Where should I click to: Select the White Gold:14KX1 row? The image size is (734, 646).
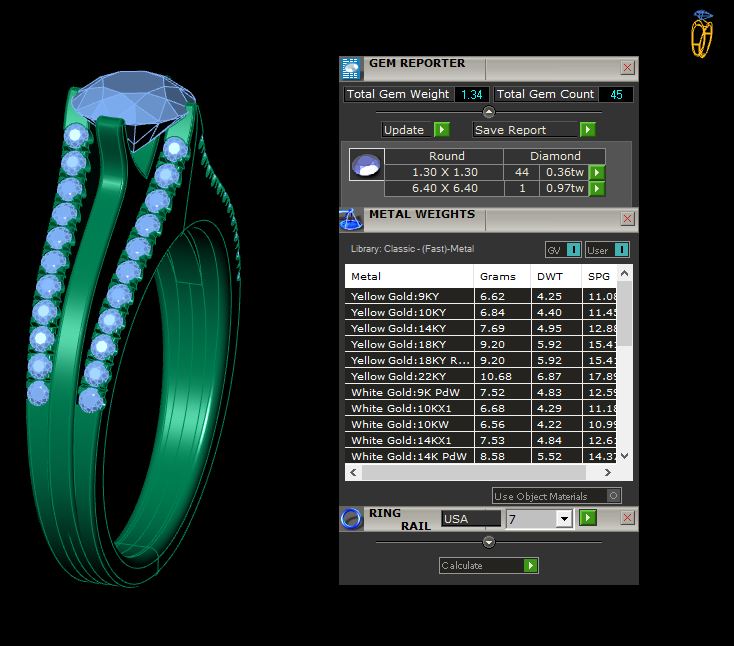pos(481,440)
